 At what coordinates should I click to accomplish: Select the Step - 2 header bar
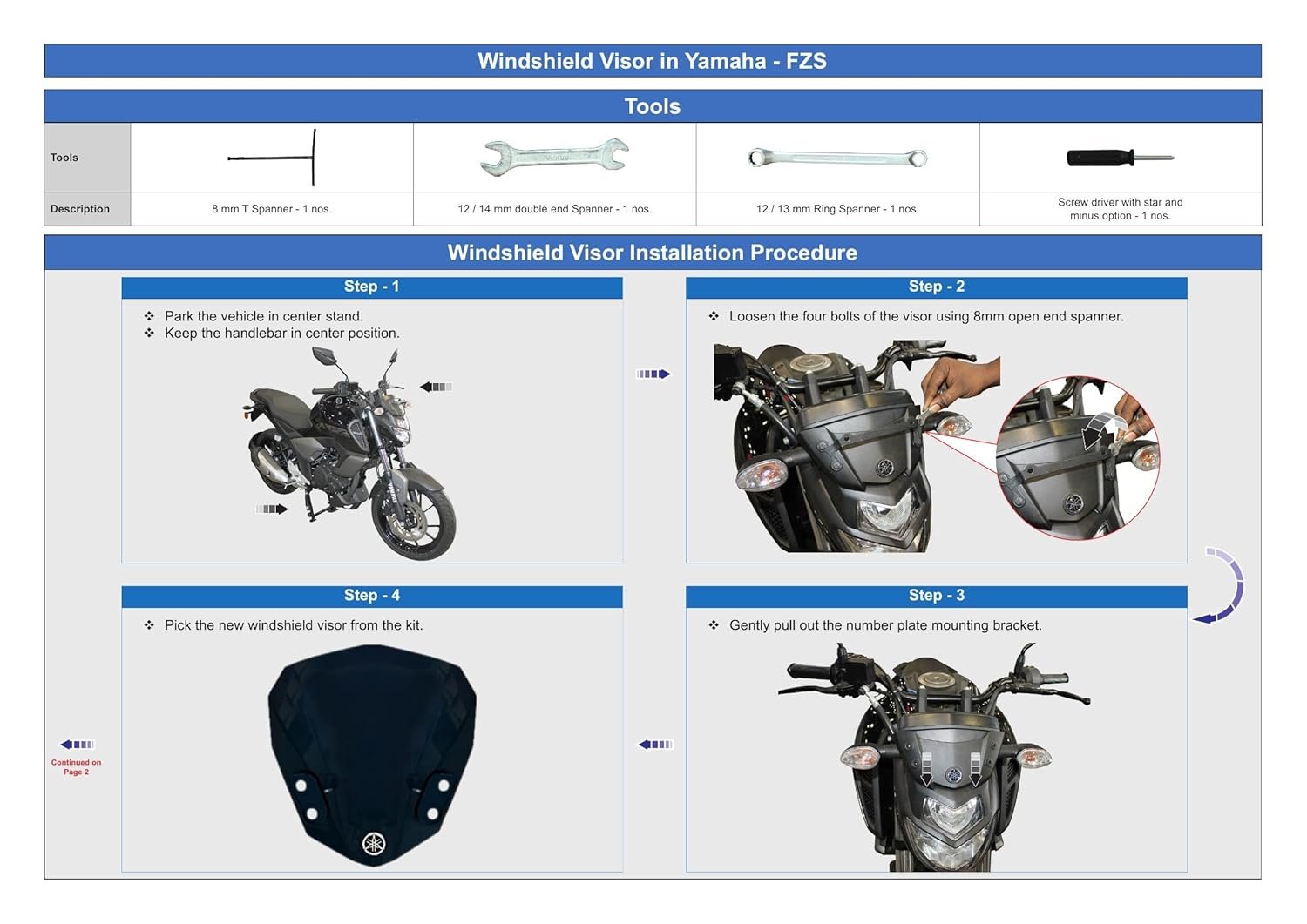tap(936, 287)
